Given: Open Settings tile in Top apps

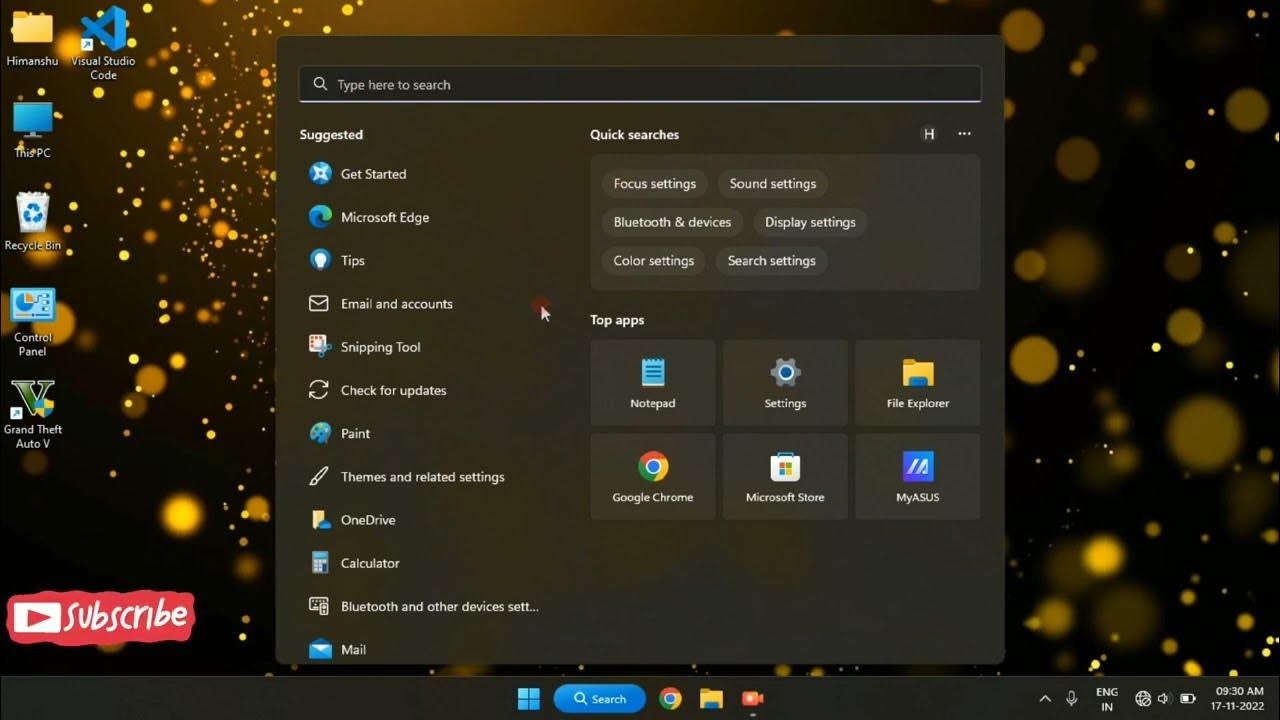Looking at the screenshot, I should [785, 383].
